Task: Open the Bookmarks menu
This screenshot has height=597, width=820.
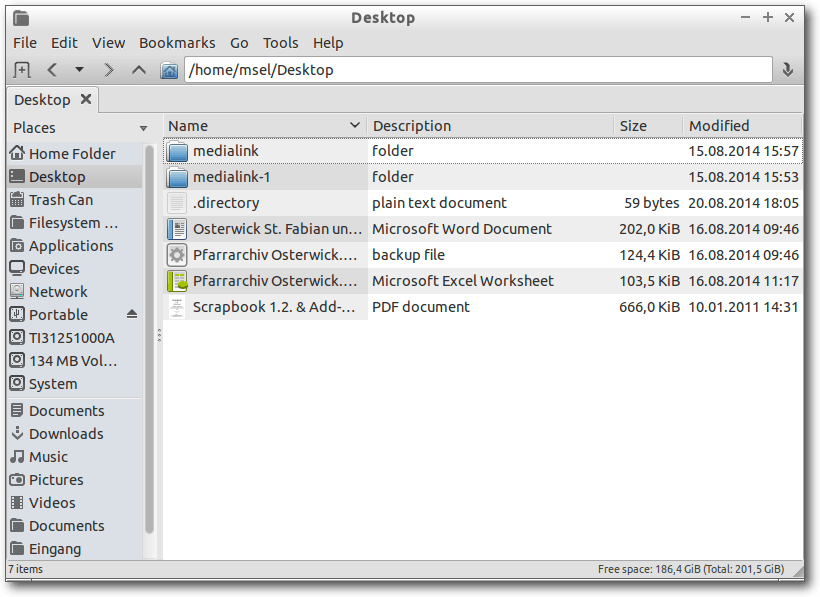Action: [x=177, y=43]
